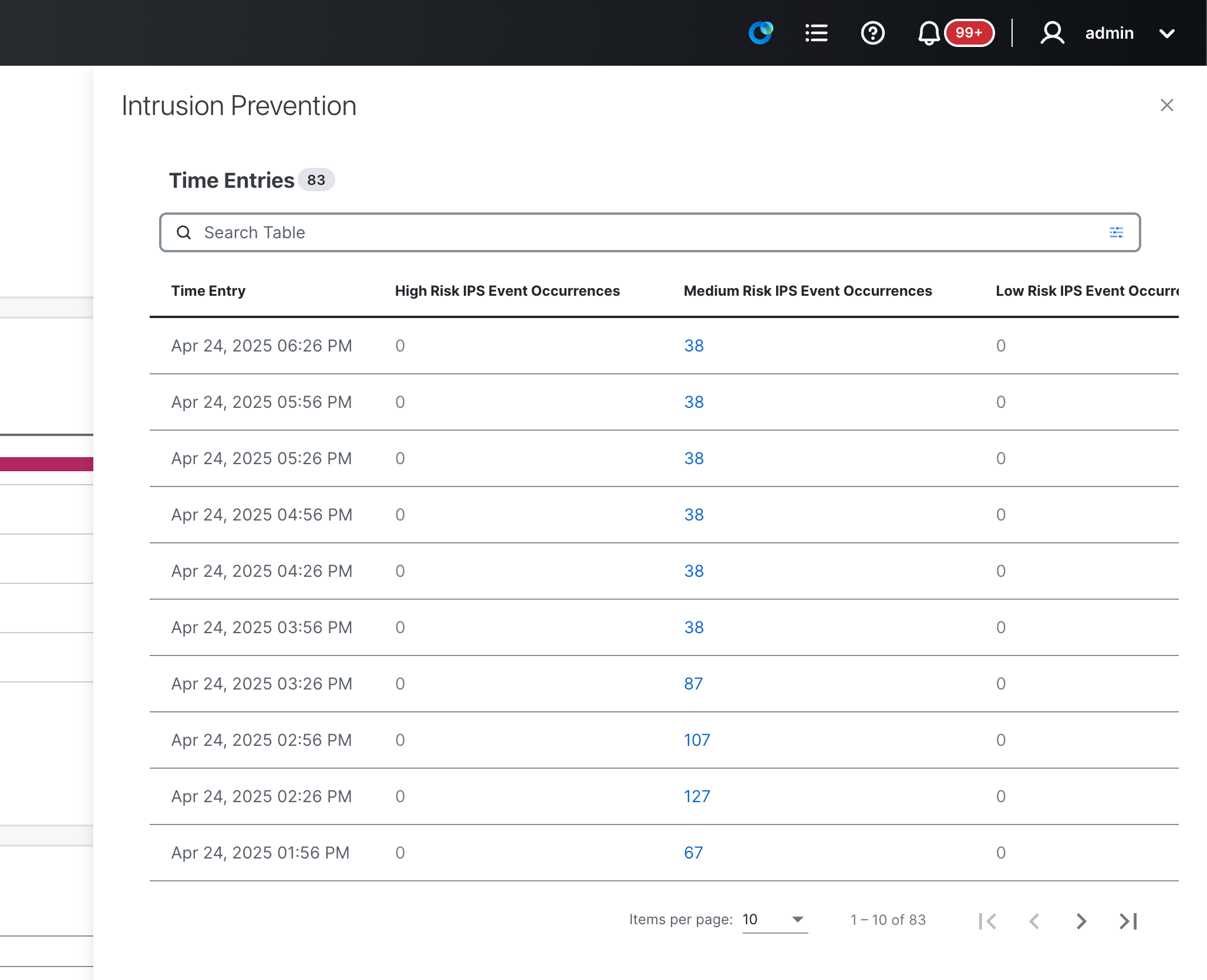Open medium risk count for 05:56 PM
Image resolution: width=1207 pixels, height=980 pixels.
(694, 402)
